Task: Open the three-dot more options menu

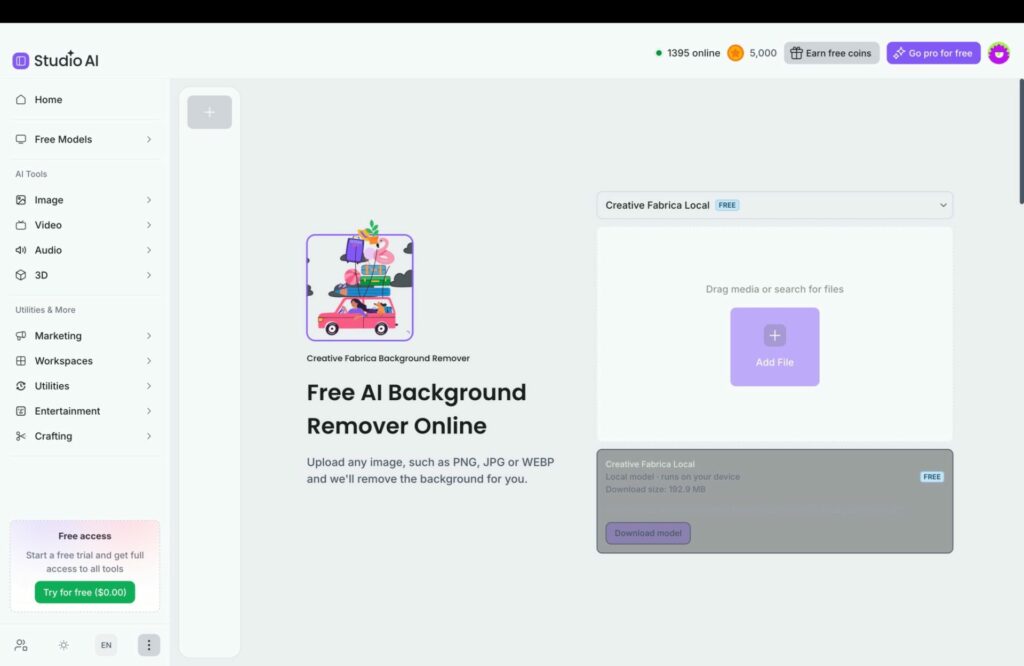Action: click(x=149, y=645)
